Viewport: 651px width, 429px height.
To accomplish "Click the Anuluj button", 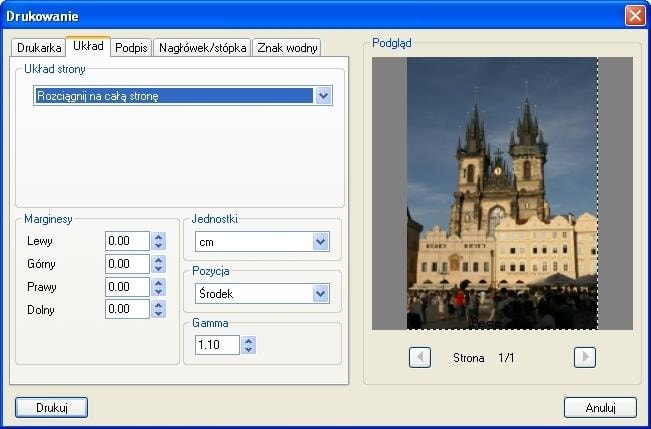I will pyautogui.click(x=600, y=407).
